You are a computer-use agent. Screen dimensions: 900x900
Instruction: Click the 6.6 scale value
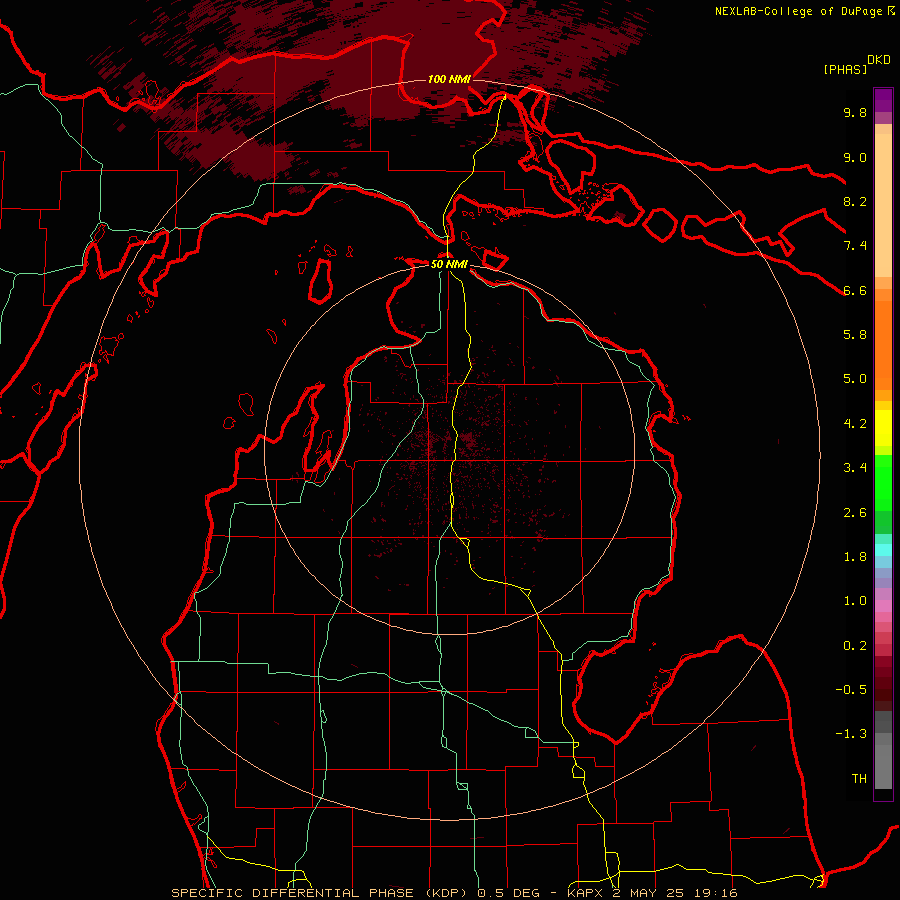coord(855,290)
